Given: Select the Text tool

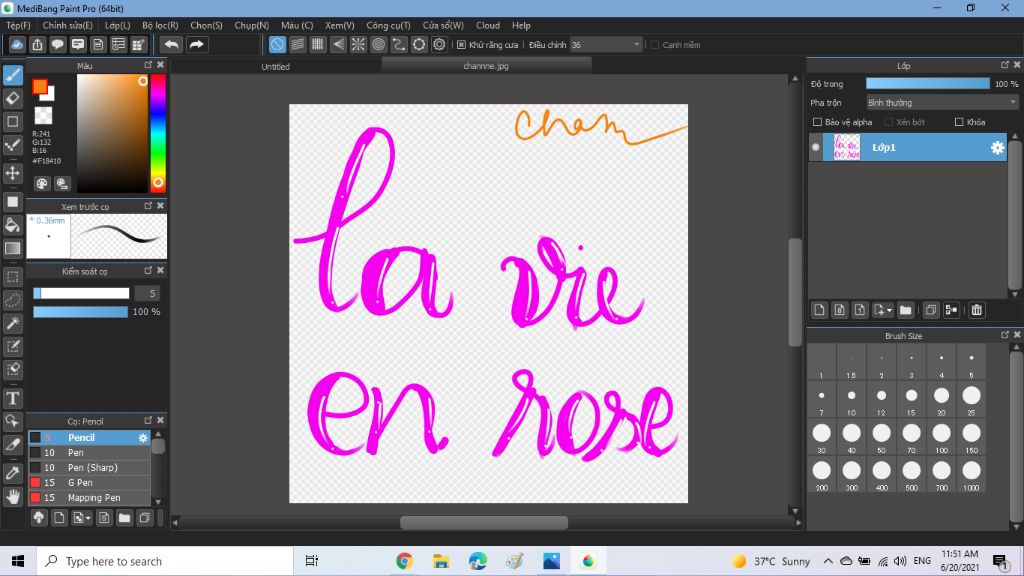Looking at the screenshot, I should [x=13, y=398].
